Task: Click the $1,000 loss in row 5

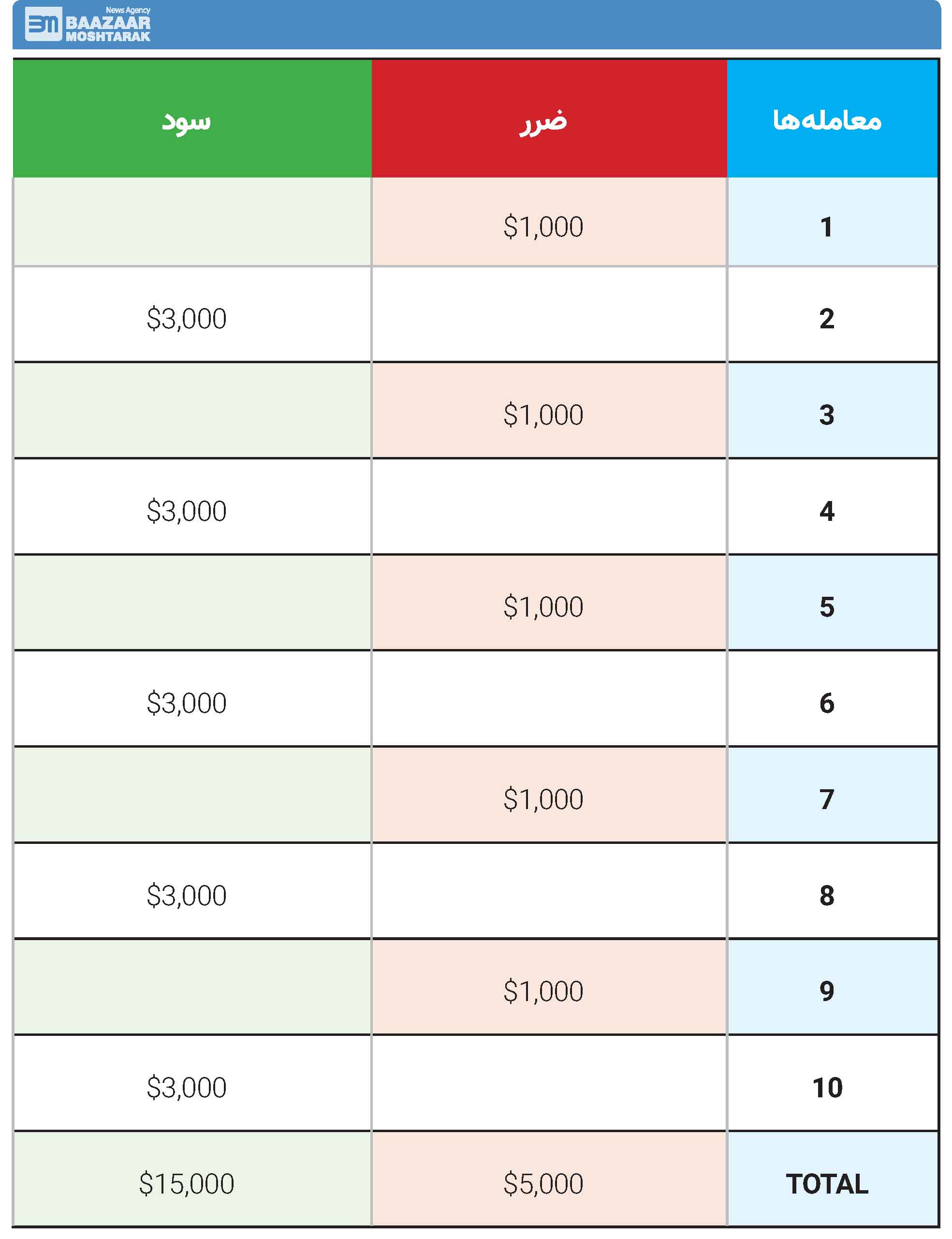Action: pyautogui.click(x=543, y=607)
